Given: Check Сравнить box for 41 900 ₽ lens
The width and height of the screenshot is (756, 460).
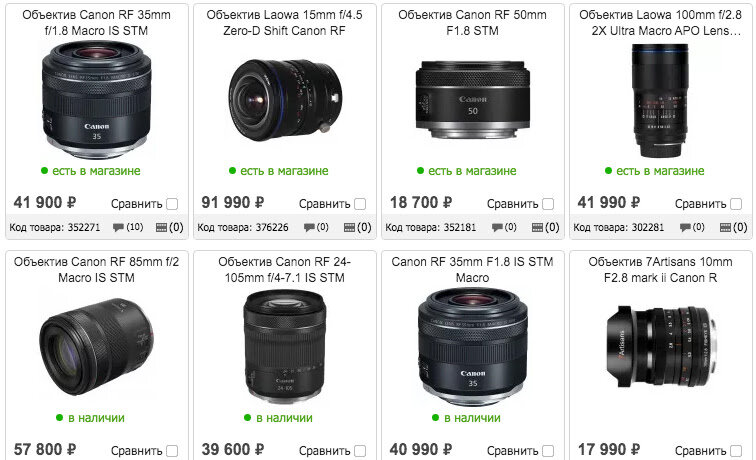Looking at the screenshot, I should coord(172,204).
